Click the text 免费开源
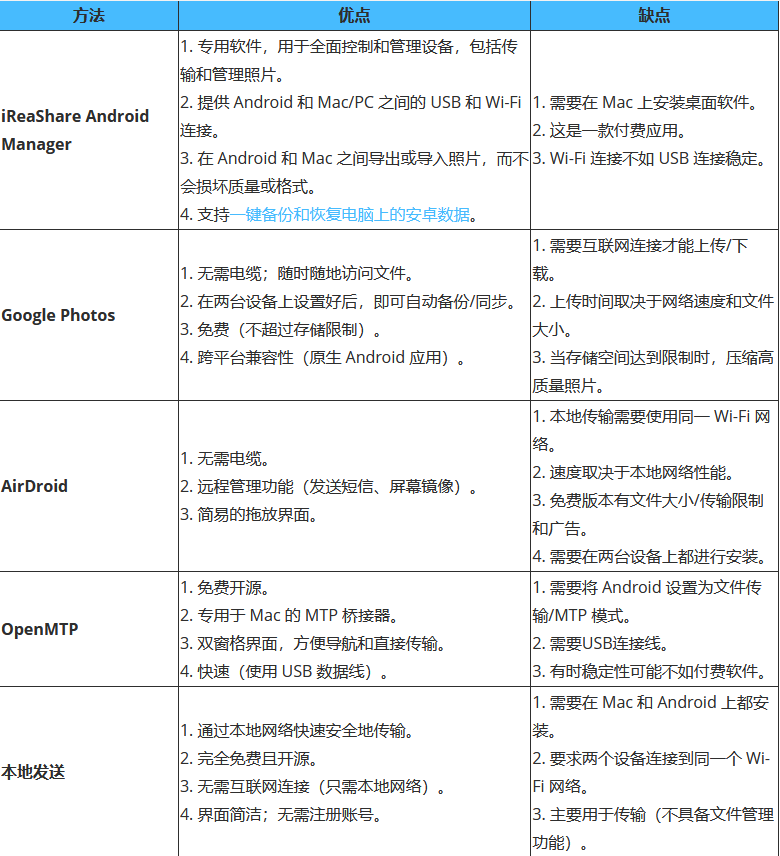The height and width of the screenshot is (856, 780). pyautogui.click(x=229, y=587)
